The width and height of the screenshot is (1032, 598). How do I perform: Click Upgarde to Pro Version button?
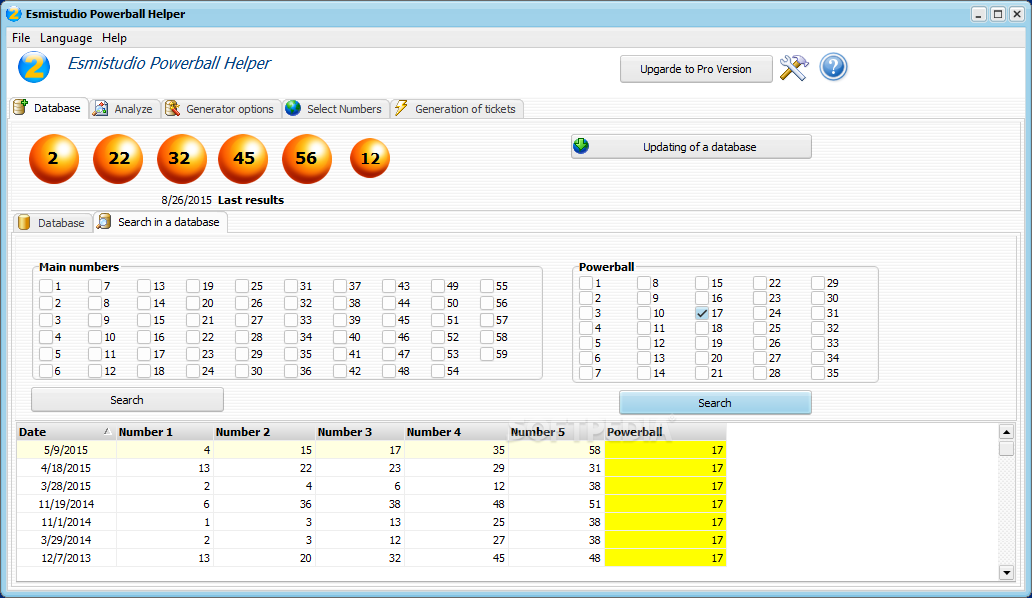[x=696, y=69]
